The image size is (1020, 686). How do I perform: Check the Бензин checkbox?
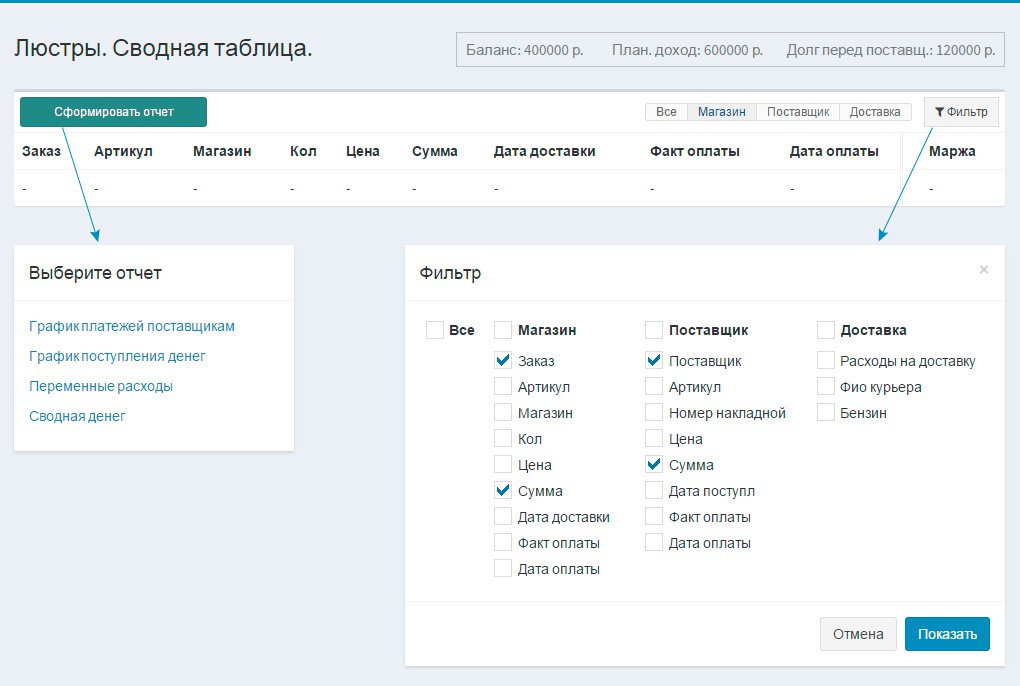(x=825, y=412)
